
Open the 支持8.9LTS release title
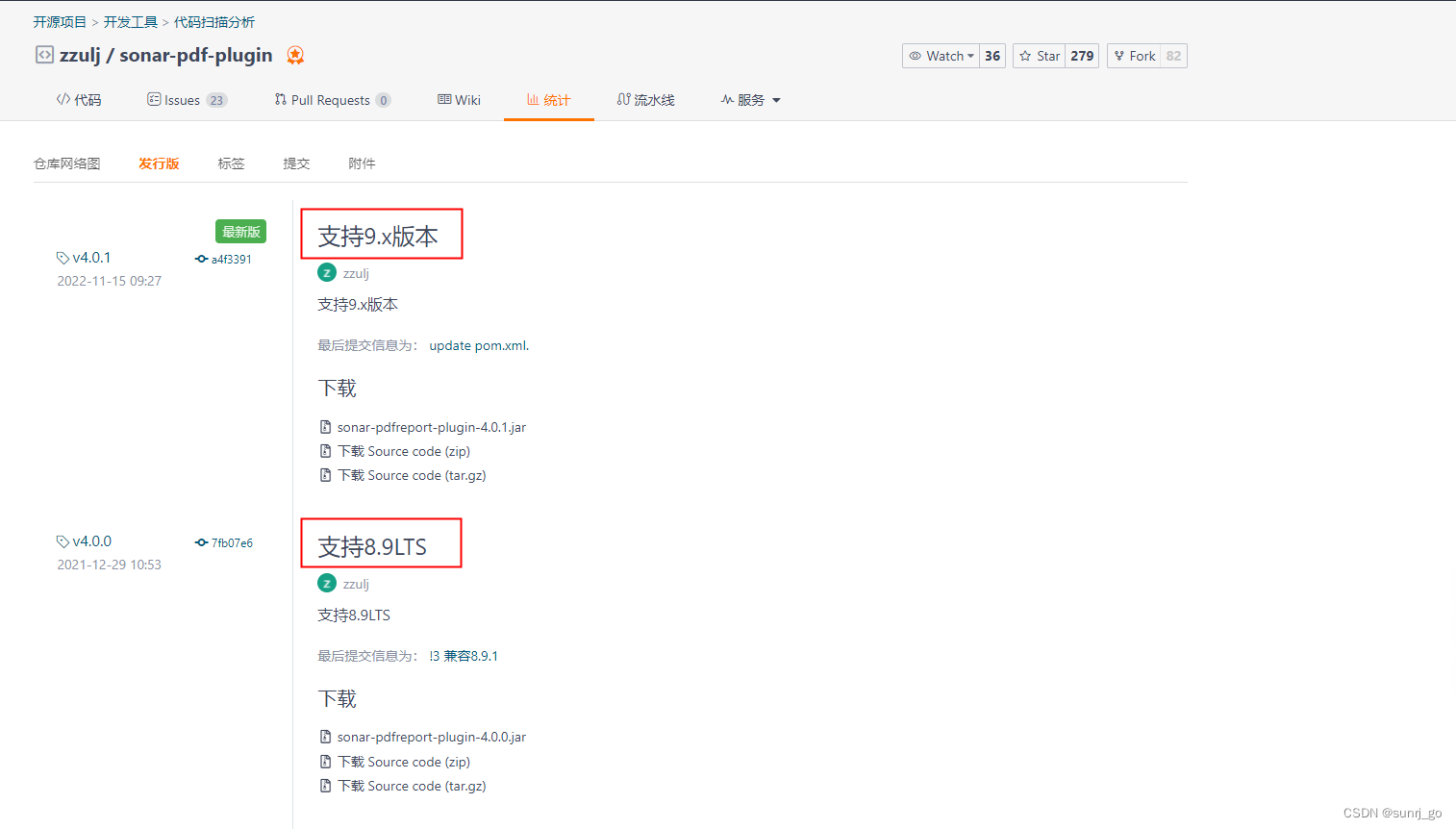point(372,547)
